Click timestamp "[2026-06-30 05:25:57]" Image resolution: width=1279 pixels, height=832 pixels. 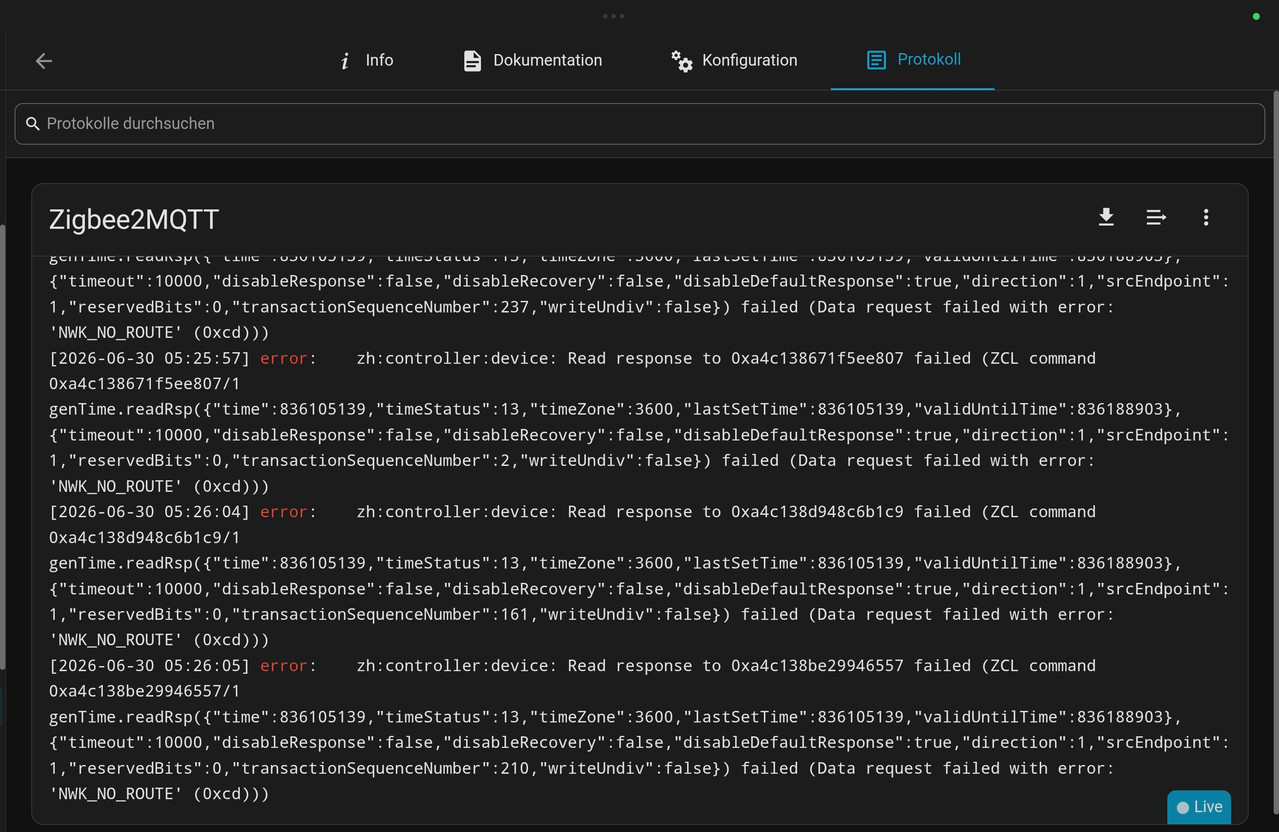[151, 358]
